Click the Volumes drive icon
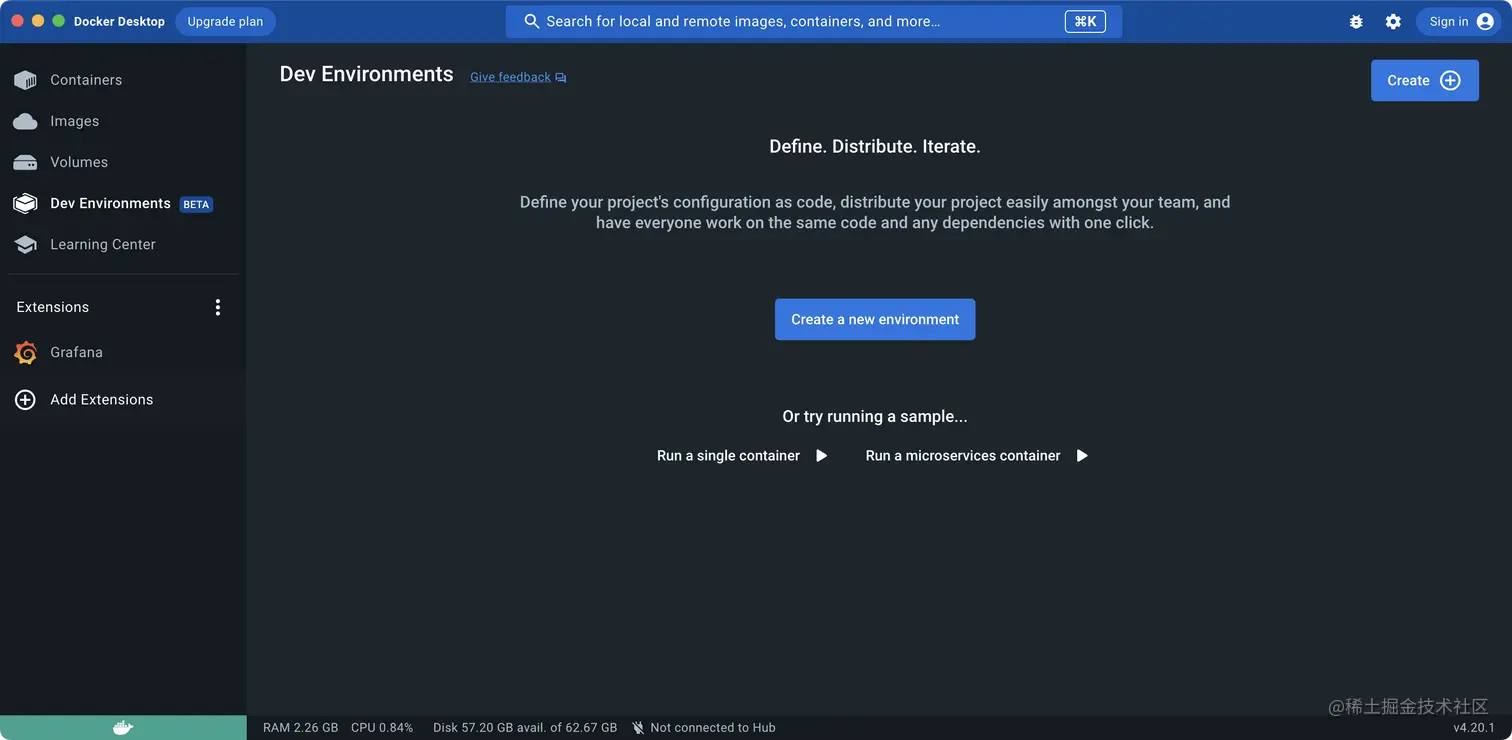The height and width of the screenshot is (740, 1512). [25, 162]
